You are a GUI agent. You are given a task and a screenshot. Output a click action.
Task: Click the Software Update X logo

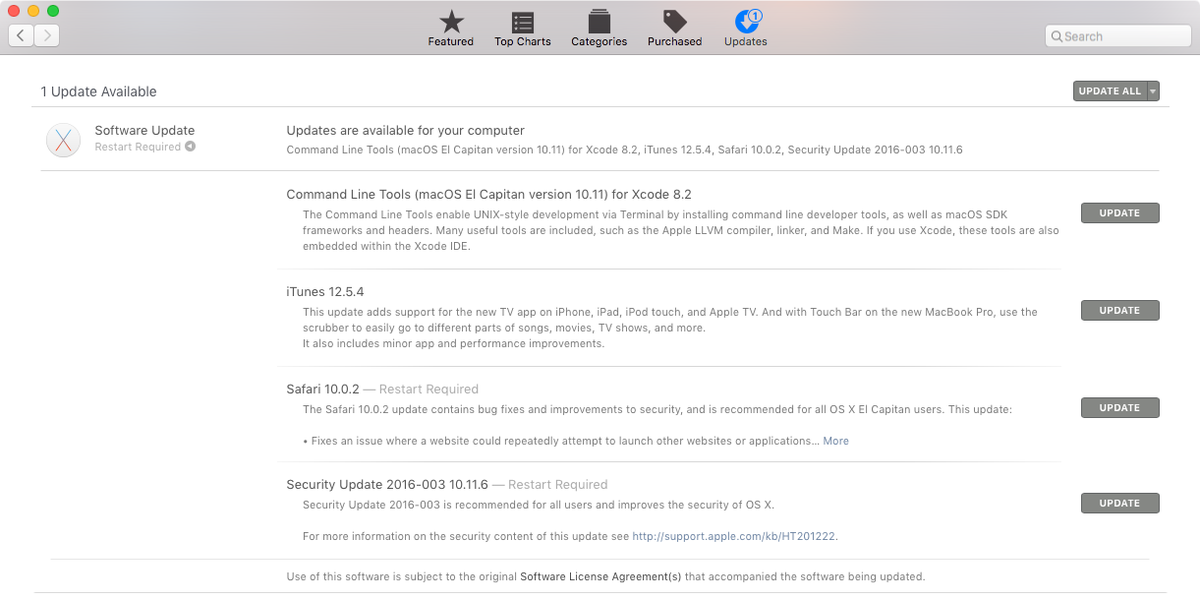[x=63, y=140]
